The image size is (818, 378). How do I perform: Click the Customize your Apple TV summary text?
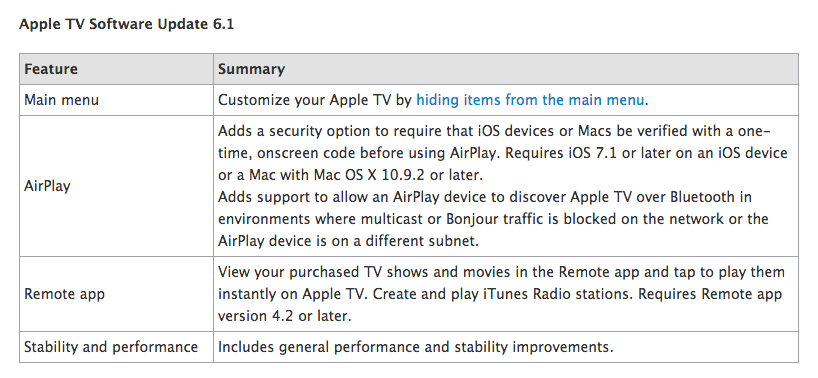(x=433, y=100)
